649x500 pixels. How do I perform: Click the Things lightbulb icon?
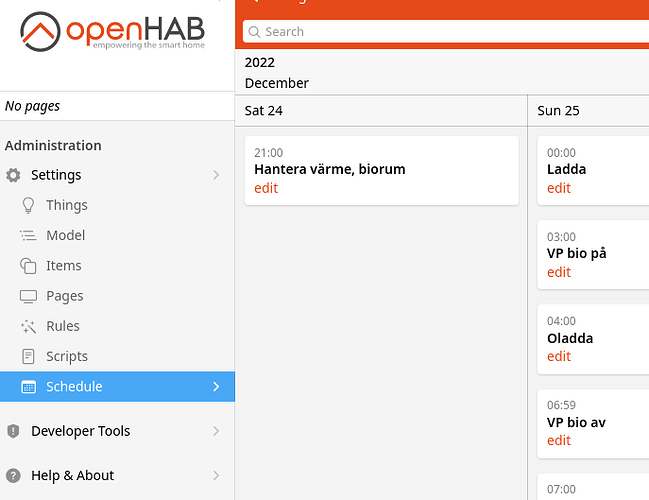28,205
